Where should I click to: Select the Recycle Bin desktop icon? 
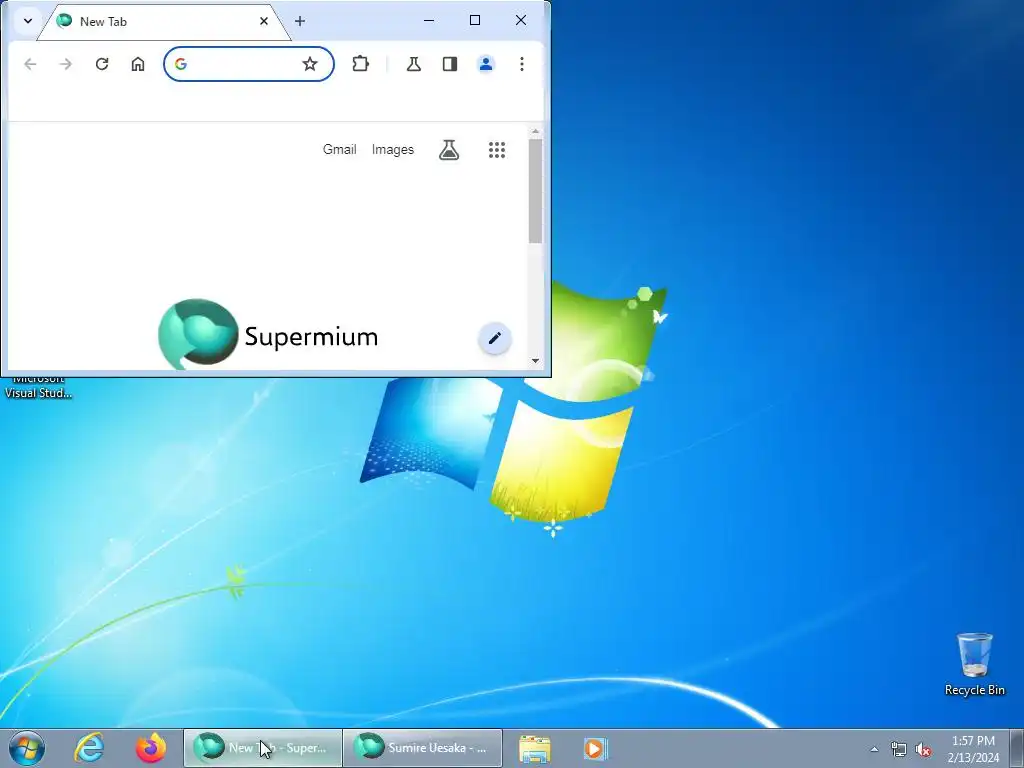pos(974,664)
